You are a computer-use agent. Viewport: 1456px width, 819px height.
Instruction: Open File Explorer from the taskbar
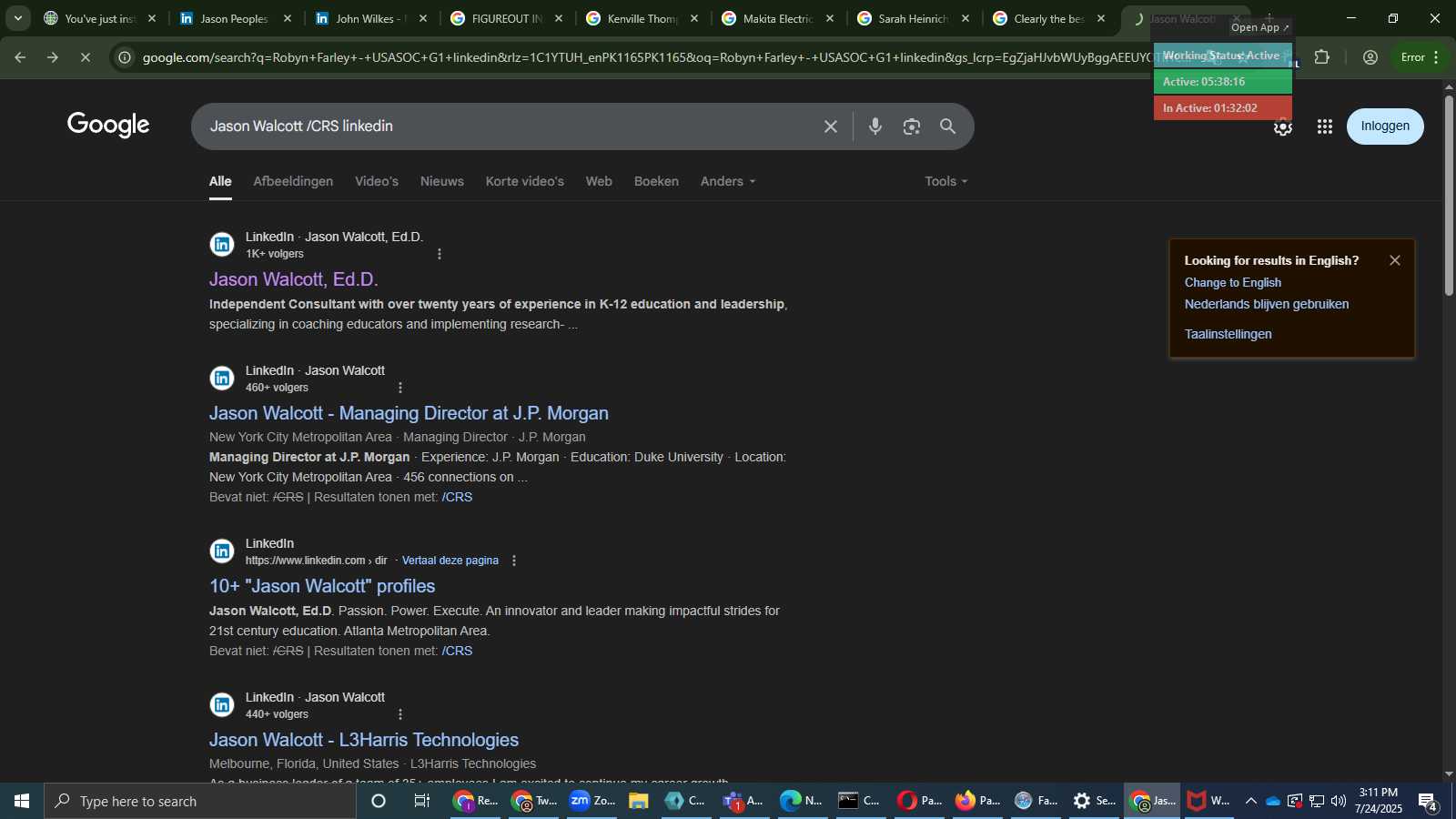click(x=638, y=801)
